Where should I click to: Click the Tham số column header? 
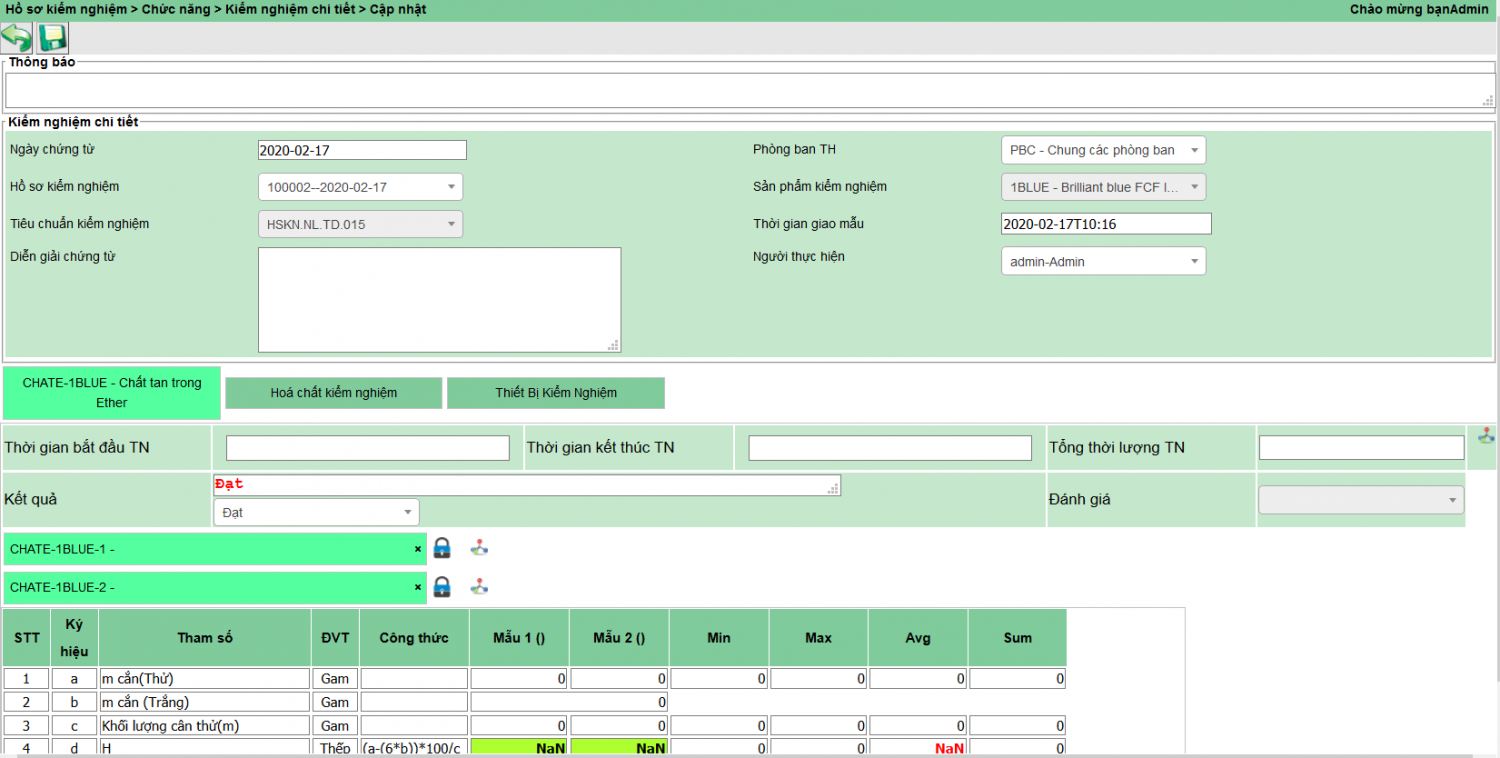(x=205, y=638)
